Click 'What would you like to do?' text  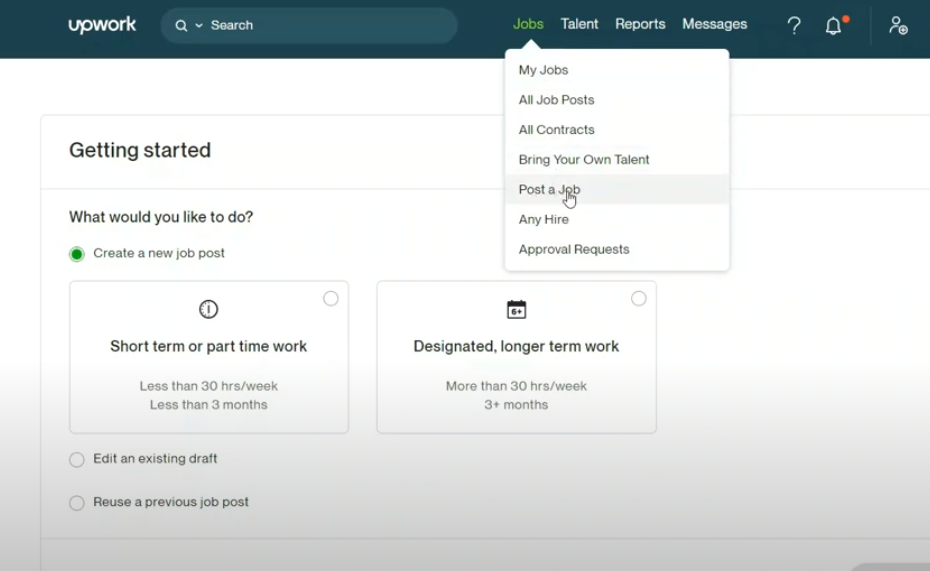(x=161, y=217)
